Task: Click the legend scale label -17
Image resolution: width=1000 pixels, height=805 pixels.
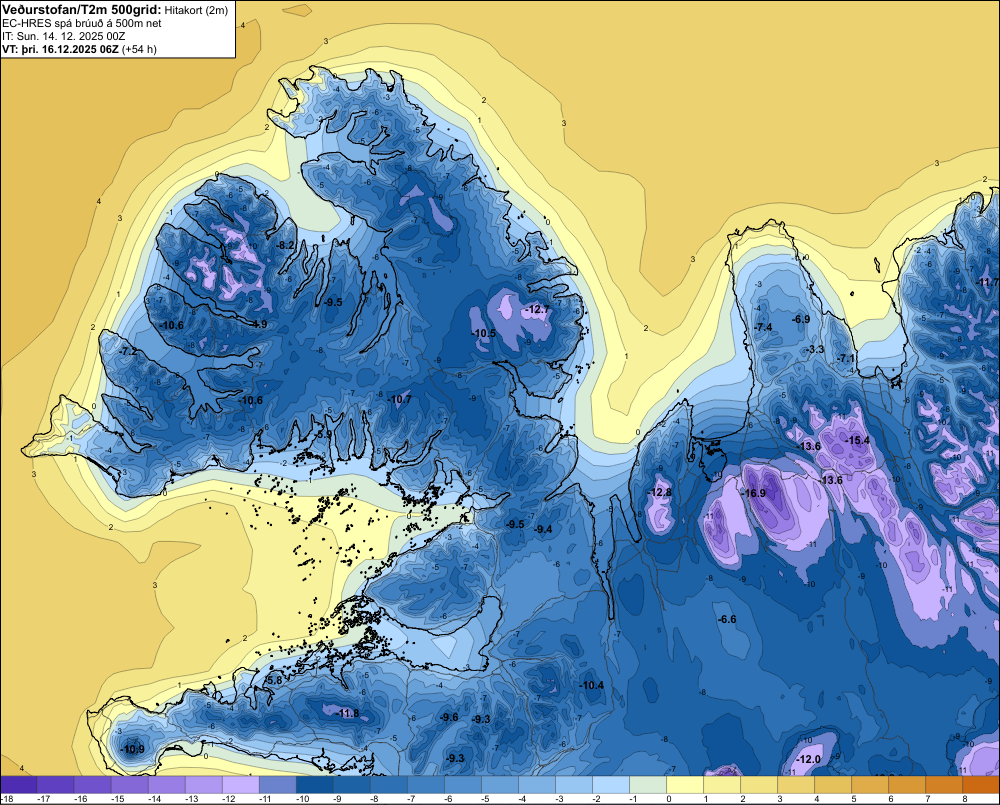Action: coord(44,799)
